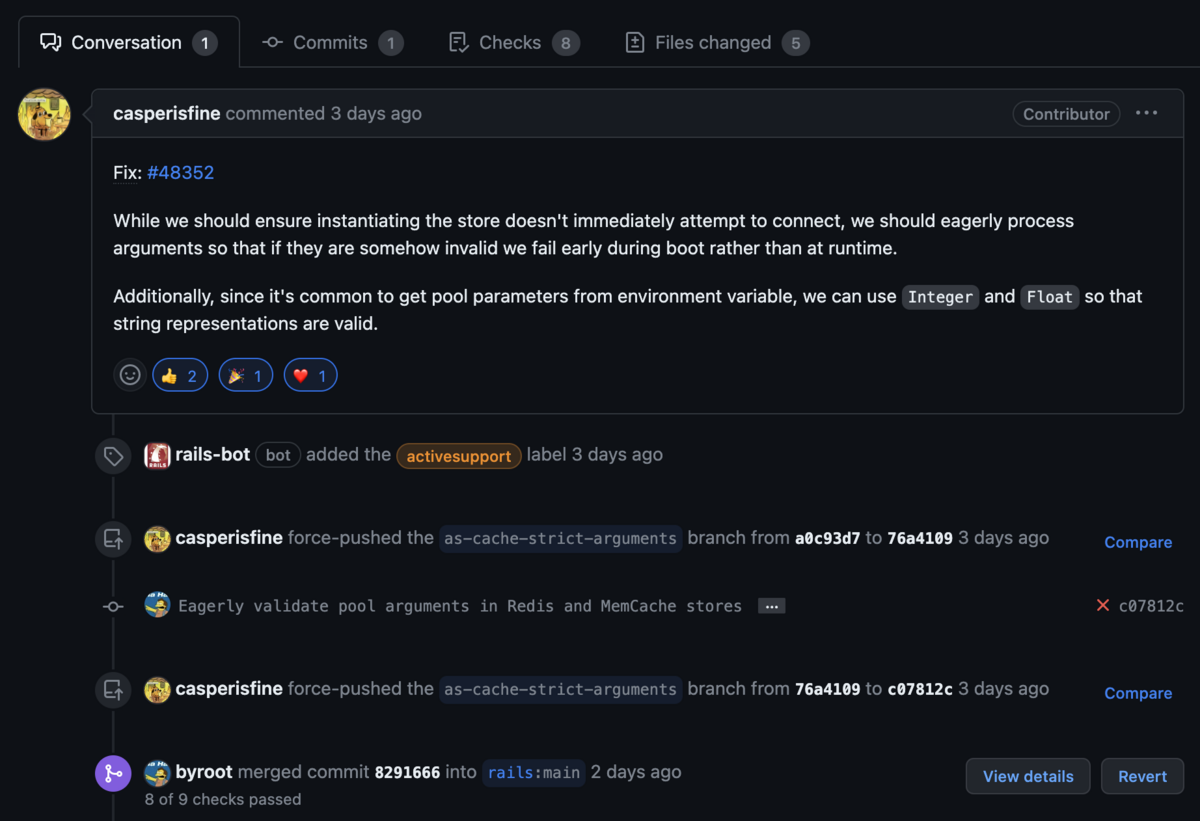Viewport: 1200px width, 821px height.
Task: Click the "2 days ago" merge timestamp
Action: tap(636, 772)
